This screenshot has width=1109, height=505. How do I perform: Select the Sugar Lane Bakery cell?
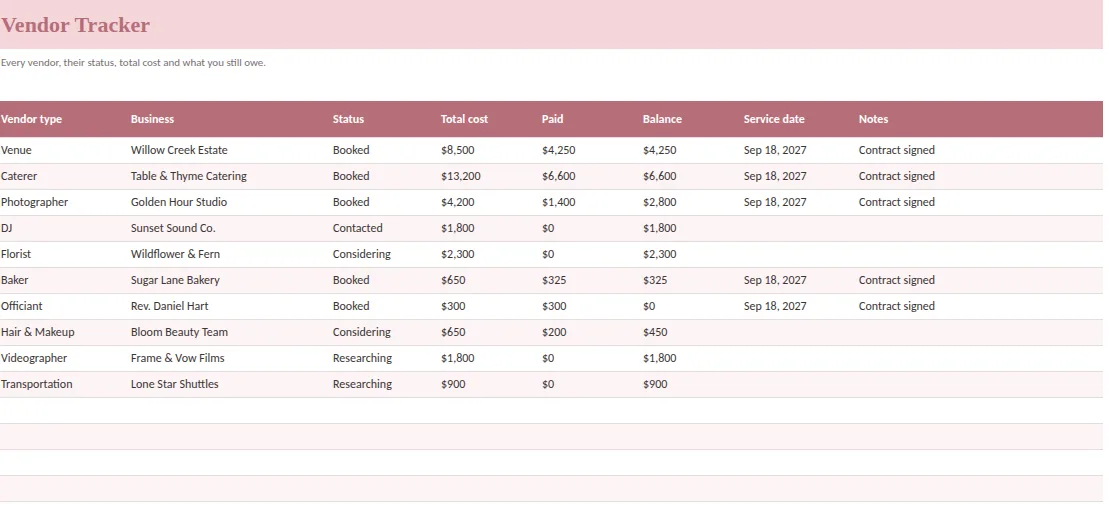(175, 280)
